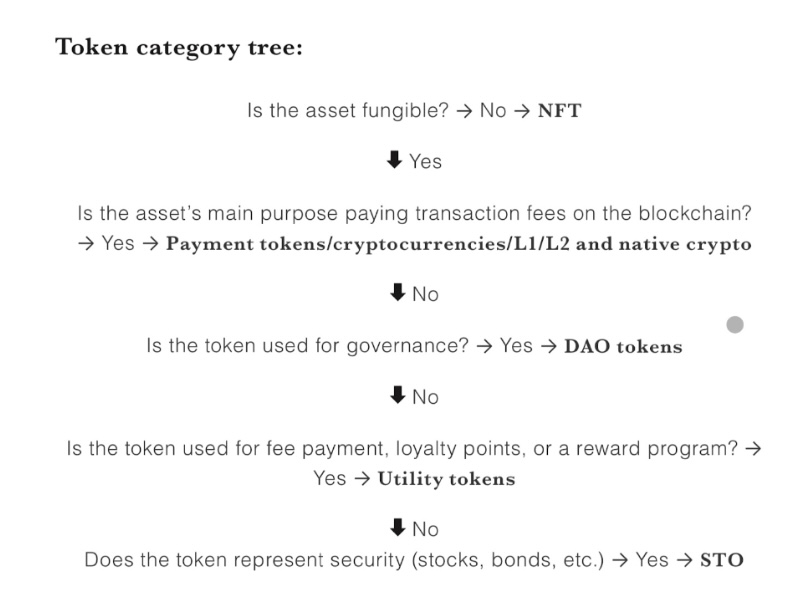This screenshot has height=594, width=792.
Task: Click "Yes" after the governance question
Action: coord(516,346)
